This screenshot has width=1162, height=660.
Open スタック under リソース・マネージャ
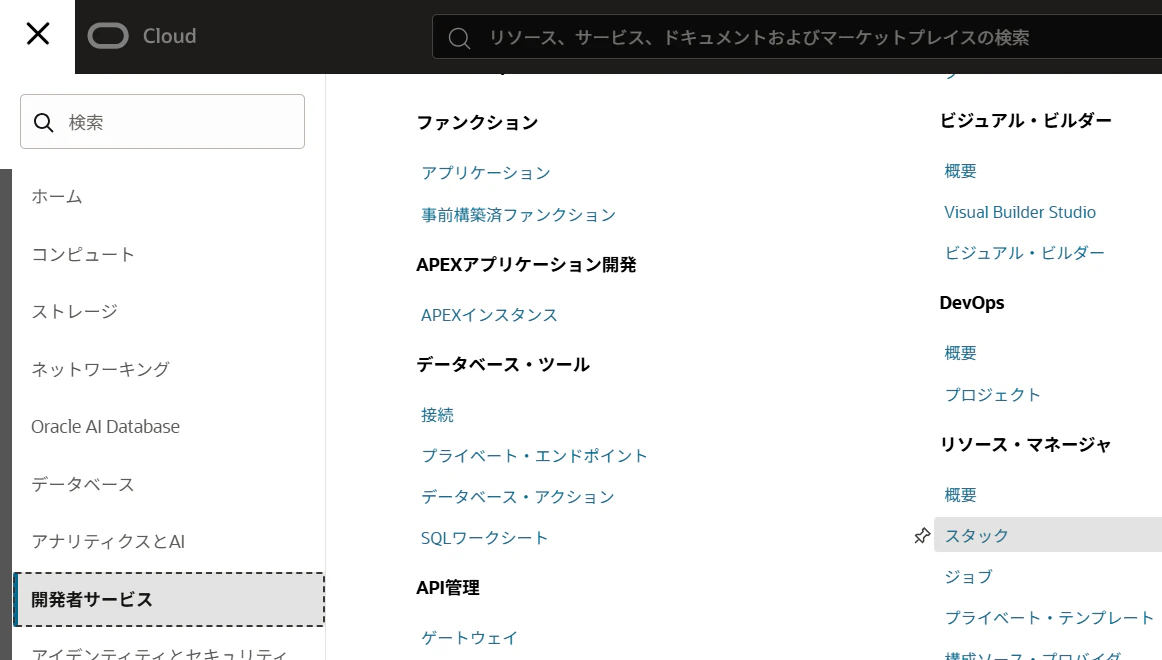[x=1048, y=535]
